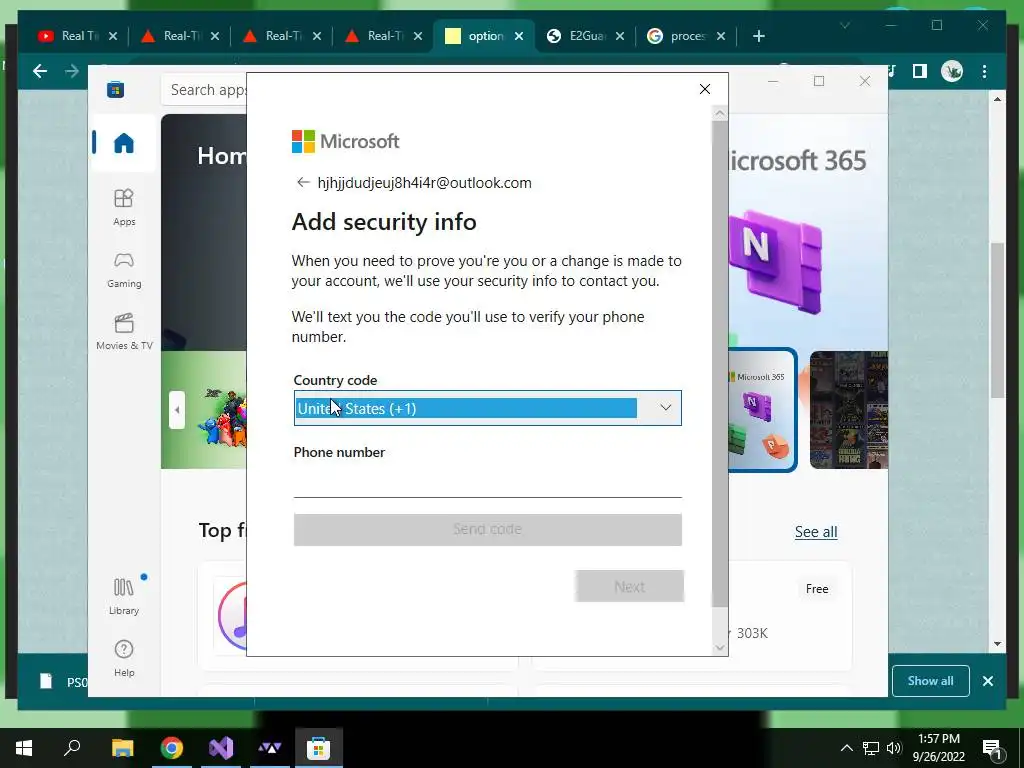The image size is (1024, 768).
Task: Select the games collection carousel thumbnail
Action: (848, 409)
